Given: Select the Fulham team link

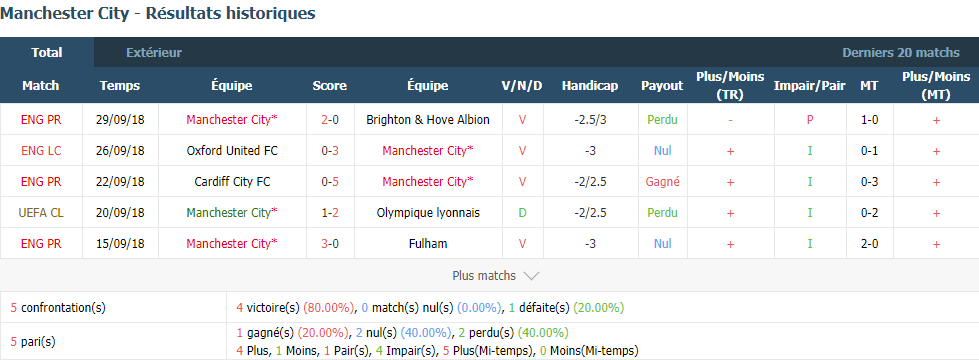Looking at the screenshot, I should [428, 243].
